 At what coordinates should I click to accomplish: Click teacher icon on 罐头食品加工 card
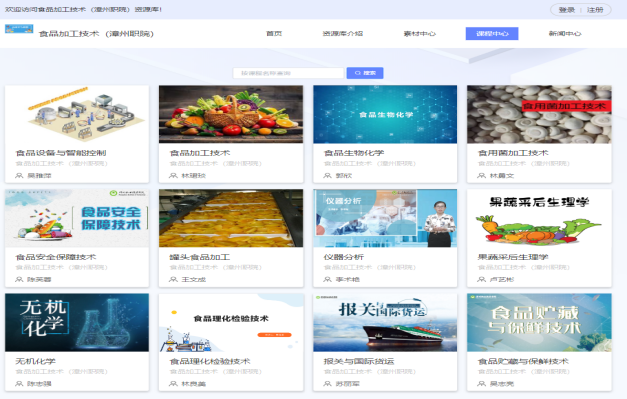[173, 279]
